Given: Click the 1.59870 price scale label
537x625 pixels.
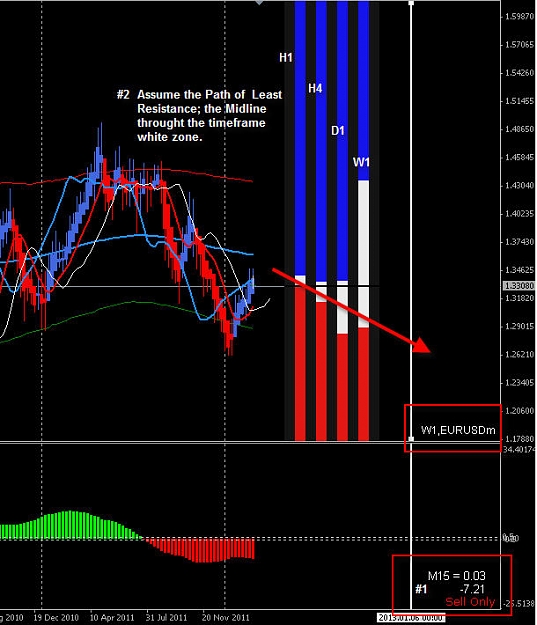Looking at the screenshot, I should [519, 16].
